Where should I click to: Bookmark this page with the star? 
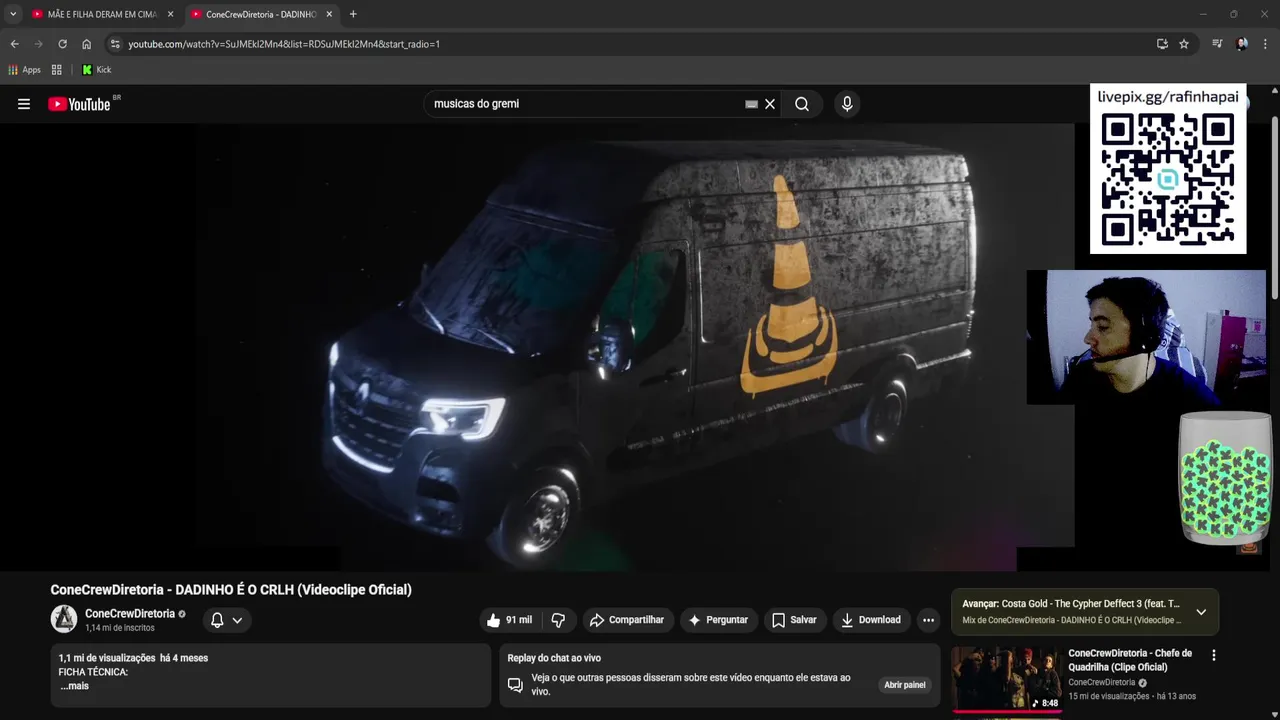point(1184,44)
